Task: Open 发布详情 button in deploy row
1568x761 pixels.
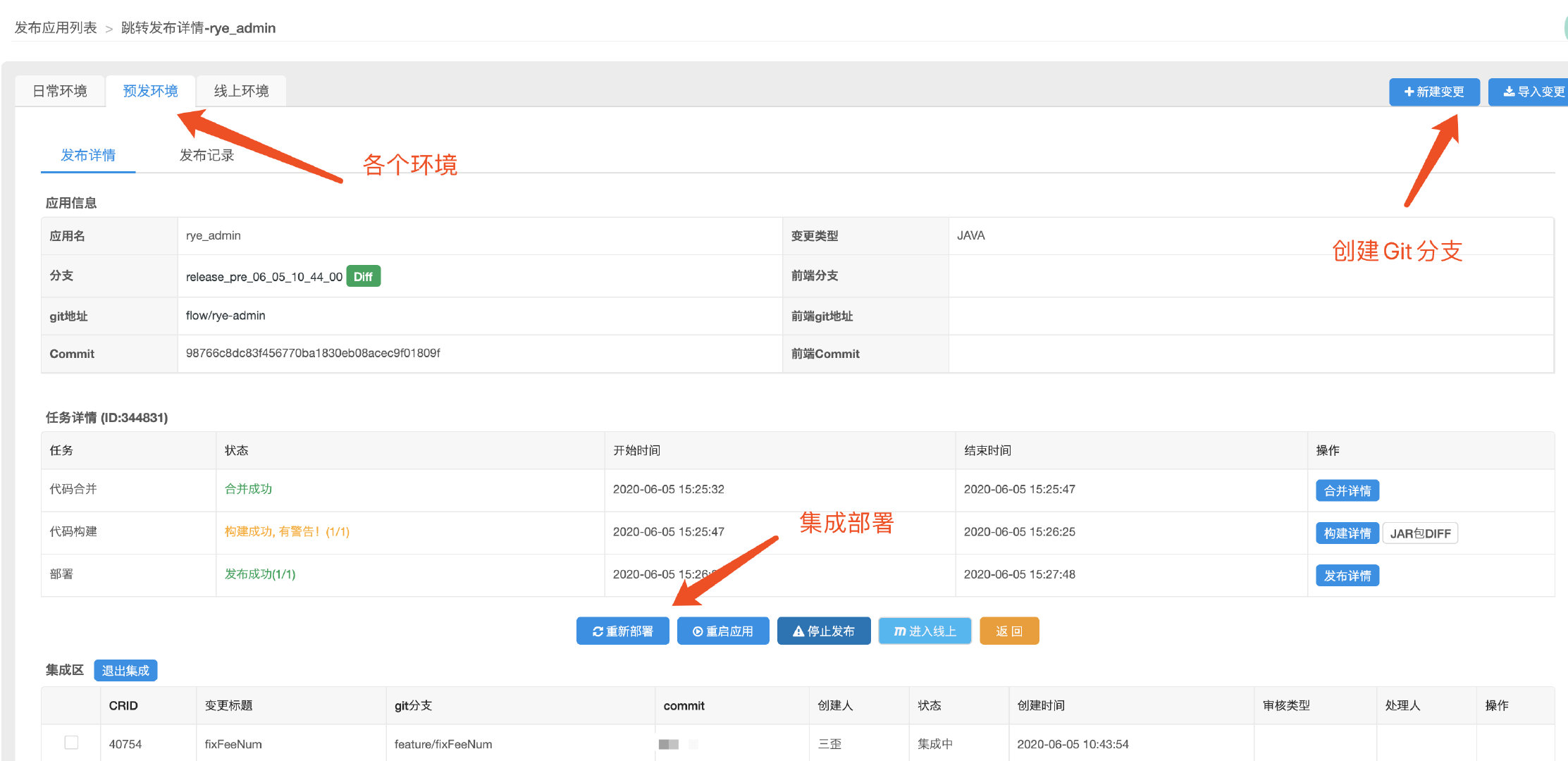Action: pos(1347,576)
